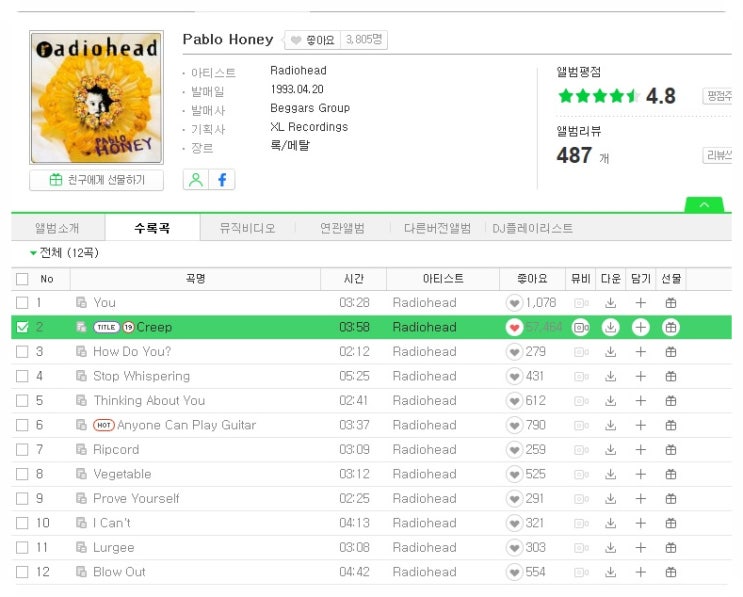The width and height of the screenshot is (743, 597).
Task: Click the album rating button beside 4.8
Action: point(717,96)
